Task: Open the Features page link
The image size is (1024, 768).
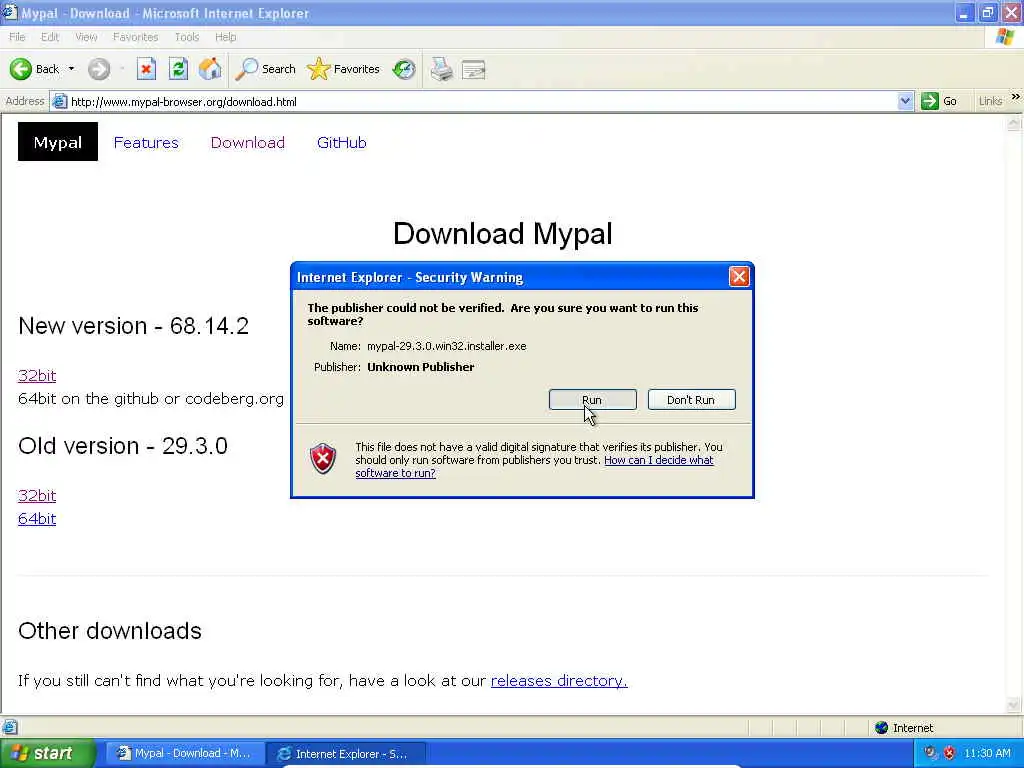Action: click(x=146, y=142)
